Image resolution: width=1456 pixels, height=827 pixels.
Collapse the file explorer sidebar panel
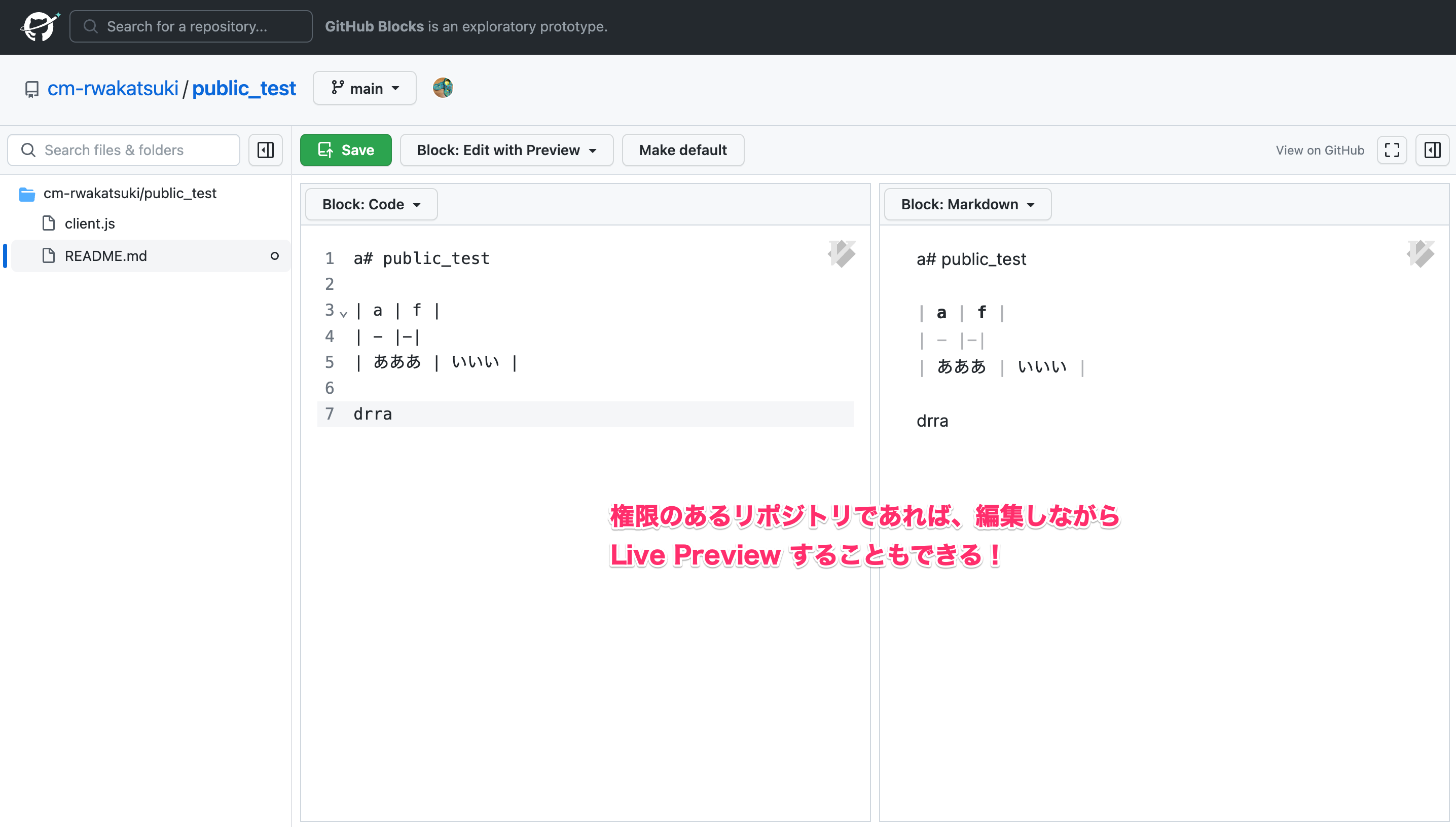265,150
